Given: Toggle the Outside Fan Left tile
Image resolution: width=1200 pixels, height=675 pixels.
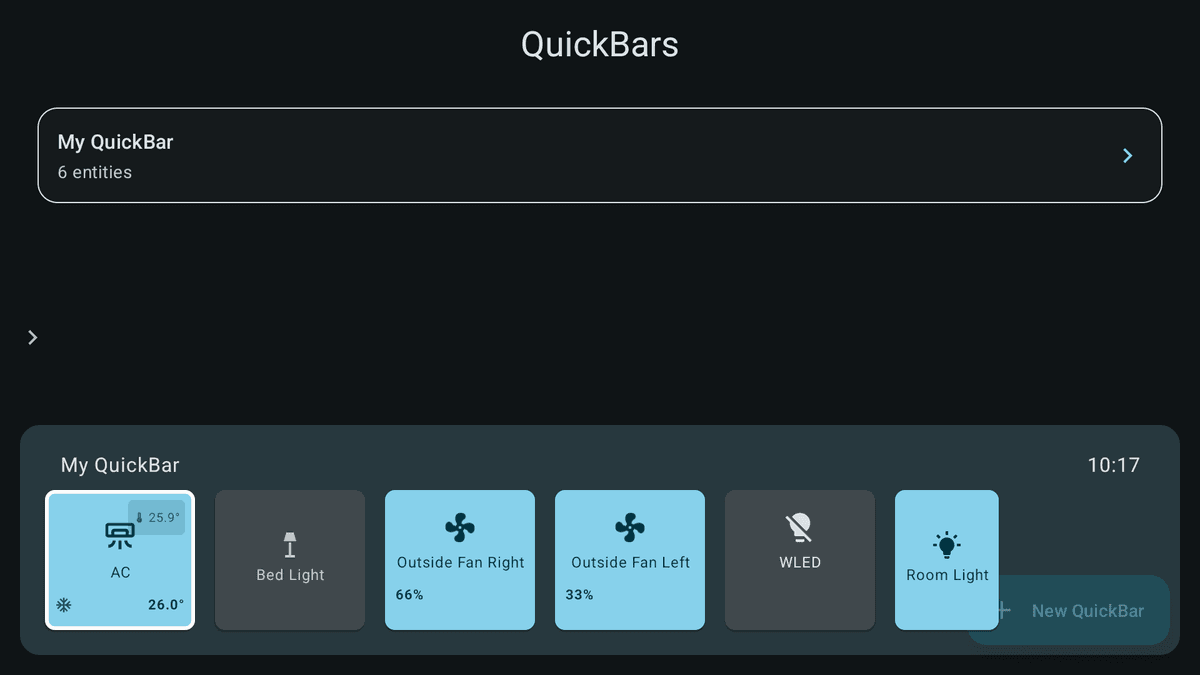Looking at the screenshot, I should point(629,560).
